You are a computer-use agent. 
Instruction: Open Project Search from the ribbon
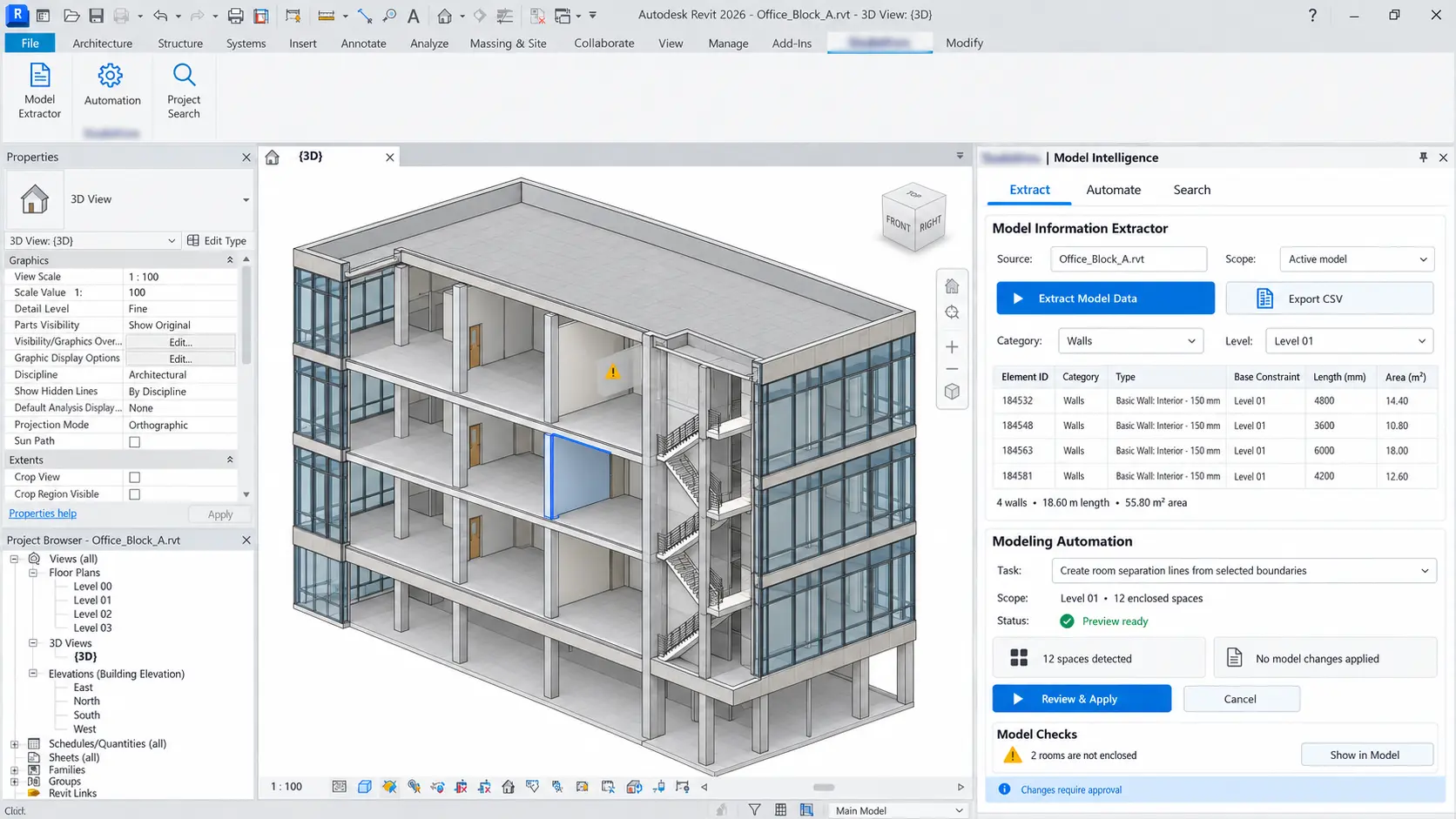(x=184, y=91)
